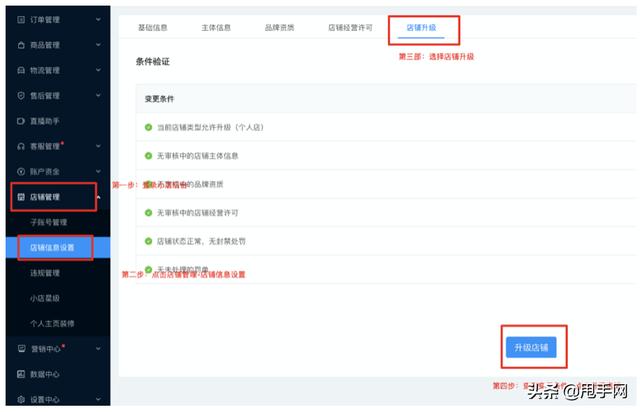Click green check beside 当前店铺类型允许升级
Screen dimensions: 640x412
coord(148,127)
